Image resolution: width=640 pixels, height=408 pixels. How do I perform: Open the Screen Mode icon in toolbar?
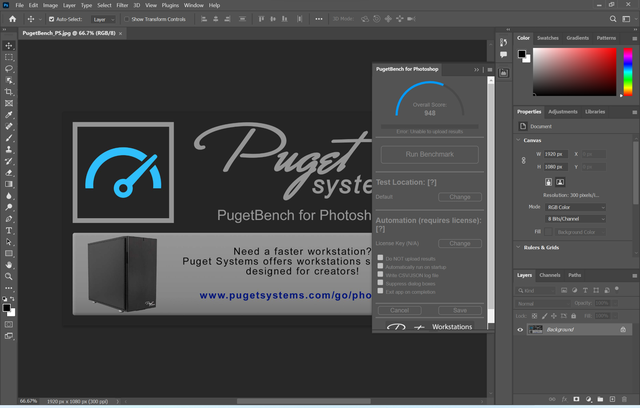pyautogui.click(x=9, y=336)
